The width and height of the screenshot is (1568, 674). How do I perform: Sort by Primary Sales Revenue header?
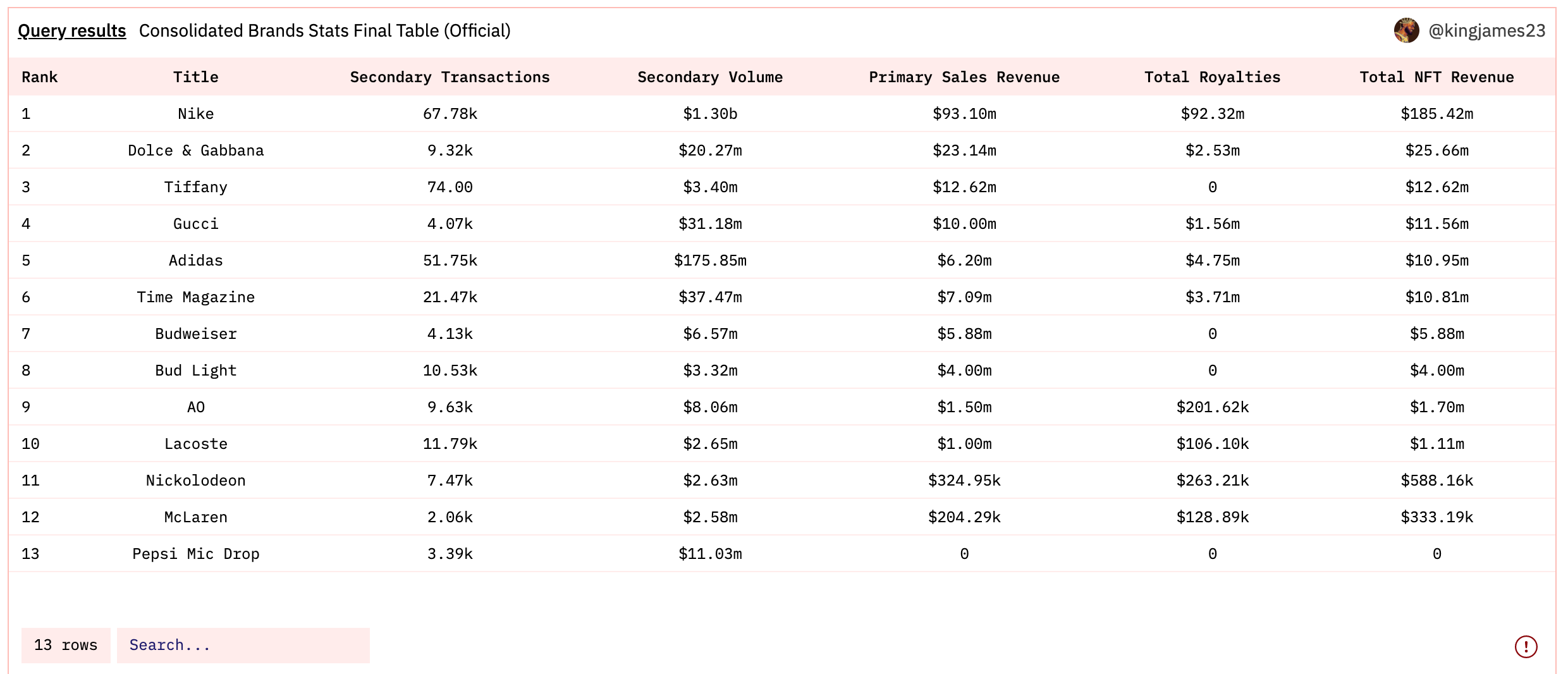click(964, 77)
